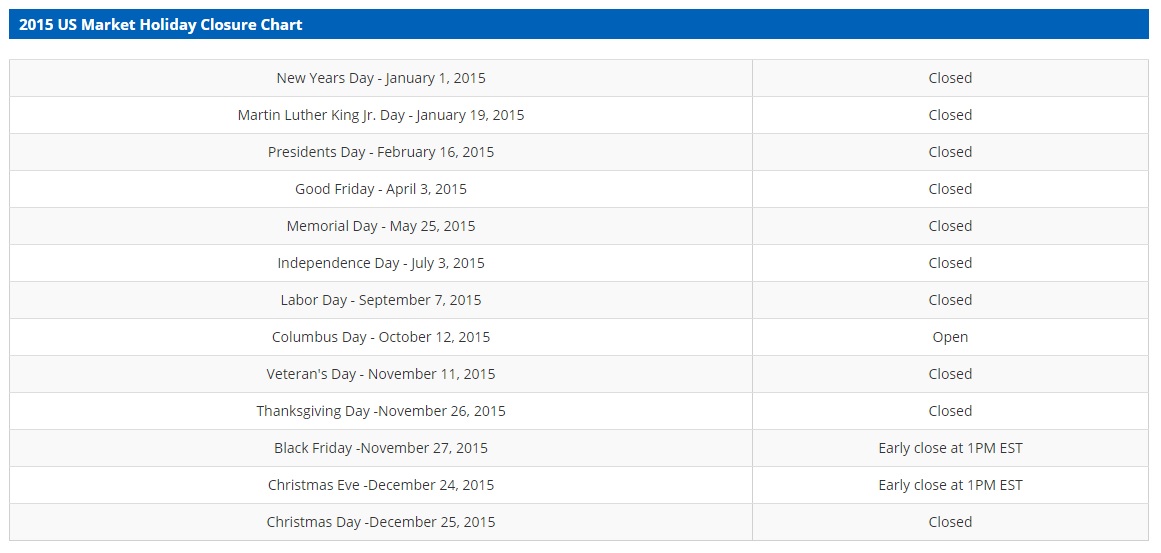This screenshot has height=553, width=1161.
Task: Select the Presidents Day - February 16 cell
Action: point(381,152)
